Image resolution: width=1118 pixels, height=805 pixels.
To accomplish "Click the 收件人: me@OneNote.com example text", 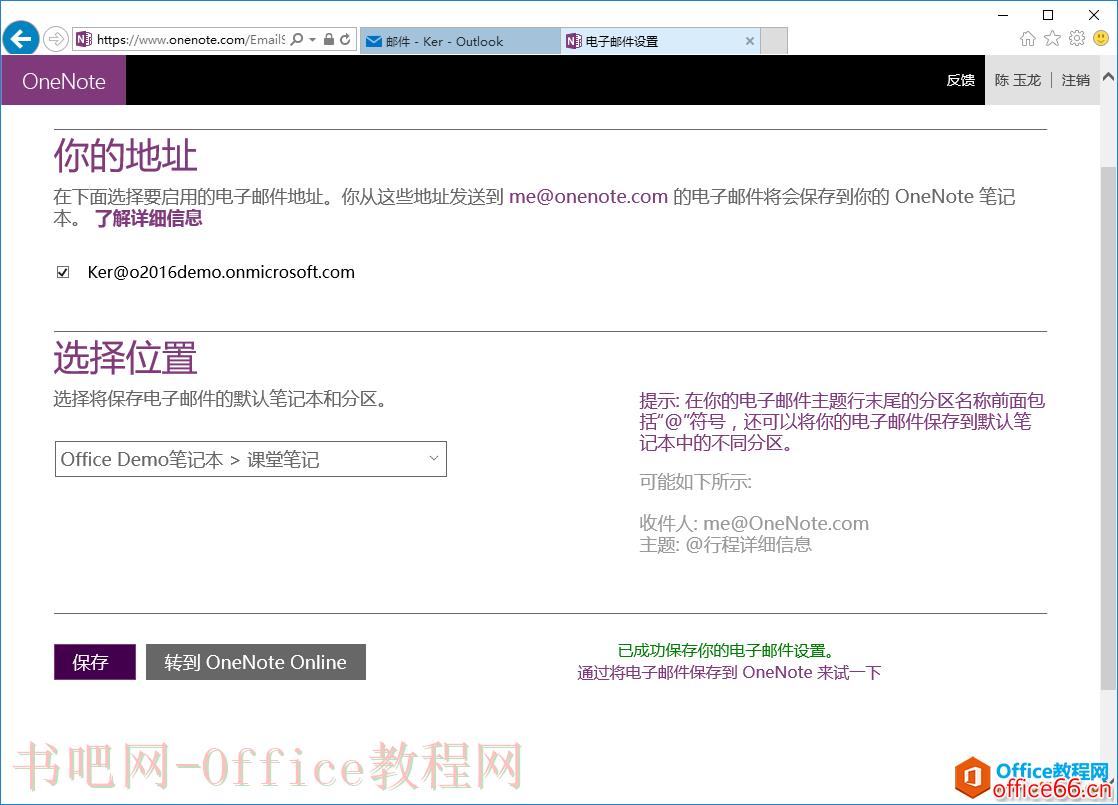I will [754, 523].
